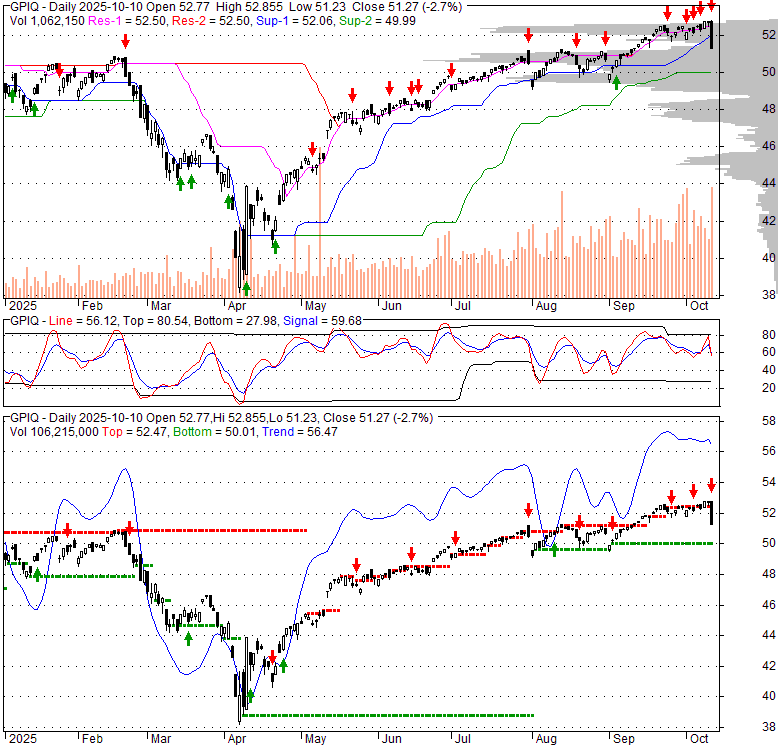Click green buy arrow in early August, bottom chart
The width and height of the screenshot is (780, 745).
point(554,550)
